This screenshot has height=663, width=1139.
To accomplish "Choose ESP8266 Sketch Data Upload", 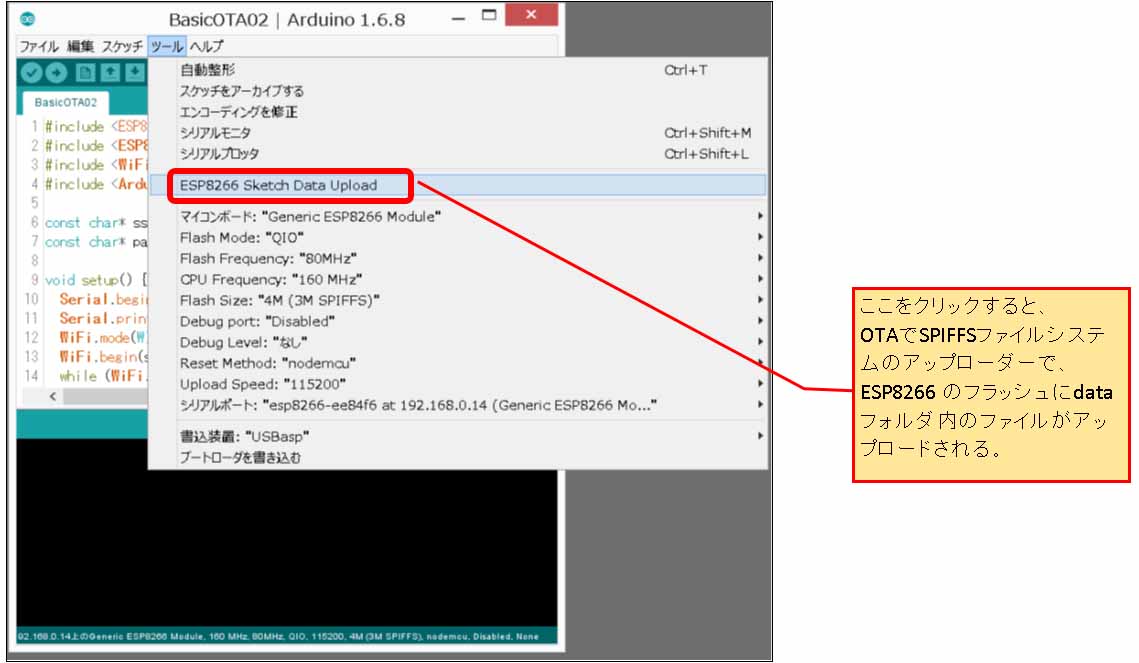I will coord(458,185).
